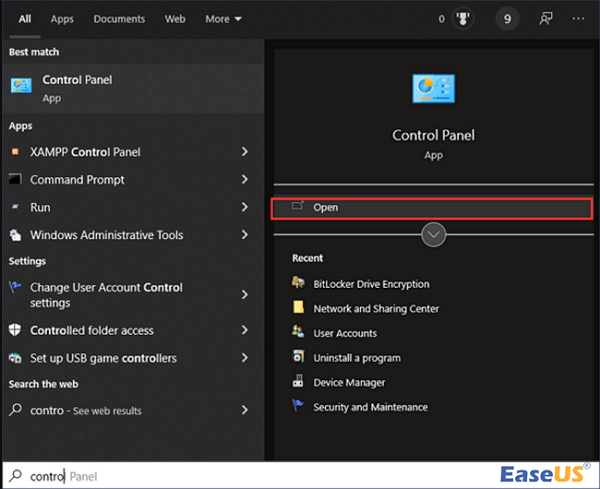This screenshot has width=600, height=489.
Task: Select the Web filter tab
Action: [x=175, y=18]
